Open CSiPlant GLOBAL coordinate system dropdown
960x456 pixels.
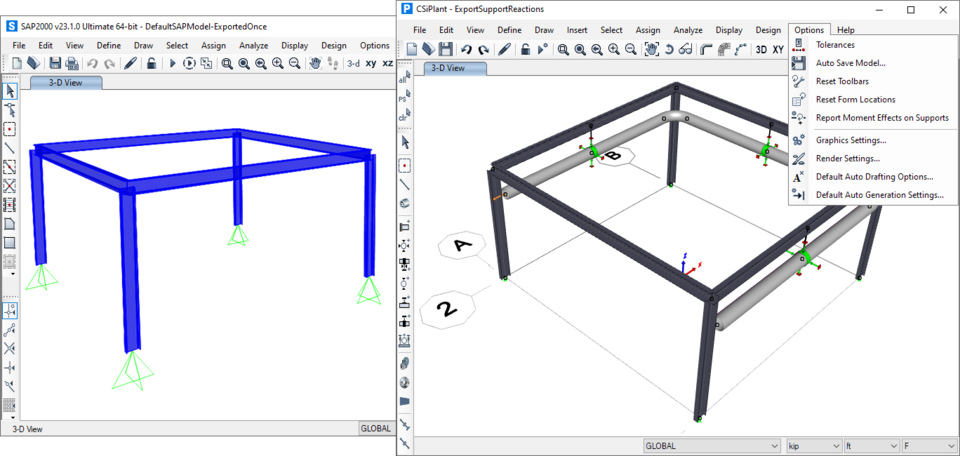[712, 446]
